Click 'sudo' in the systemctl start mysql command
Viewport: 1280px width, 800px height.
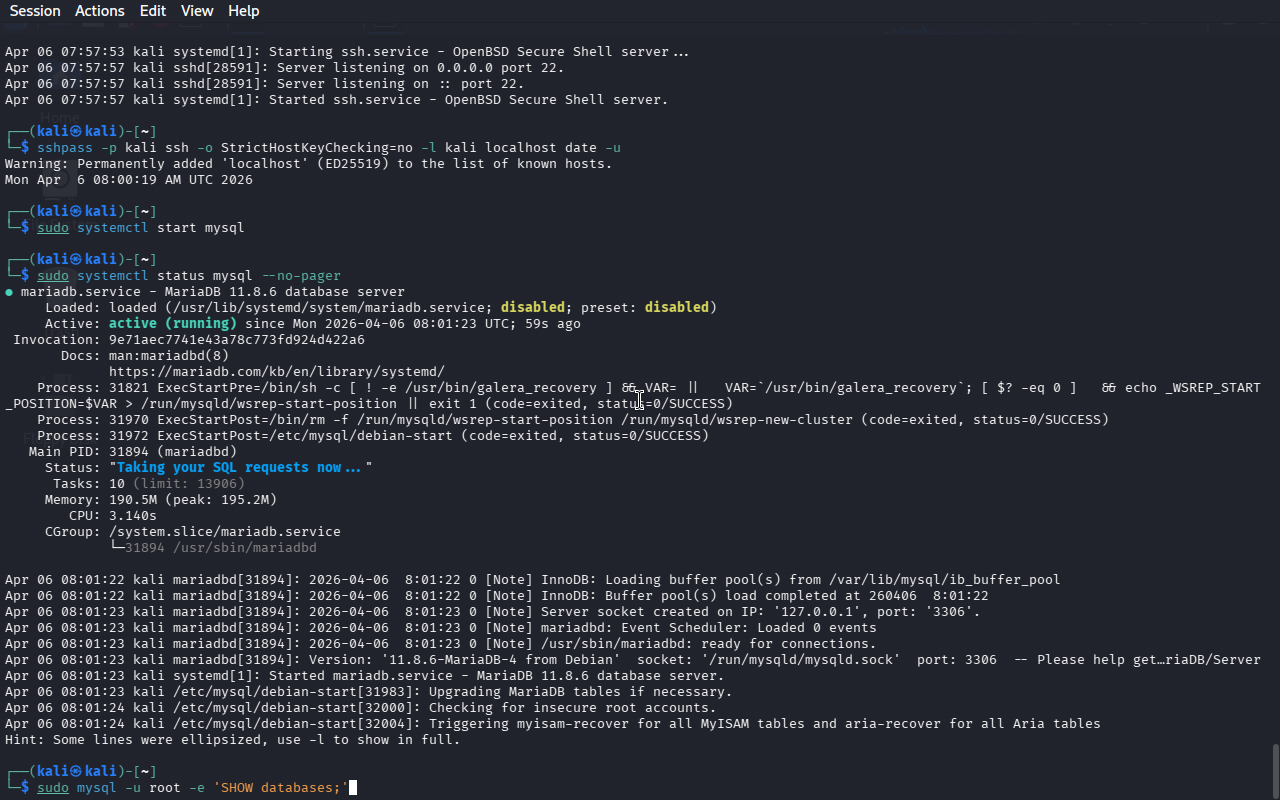click(x=53, y=227)
